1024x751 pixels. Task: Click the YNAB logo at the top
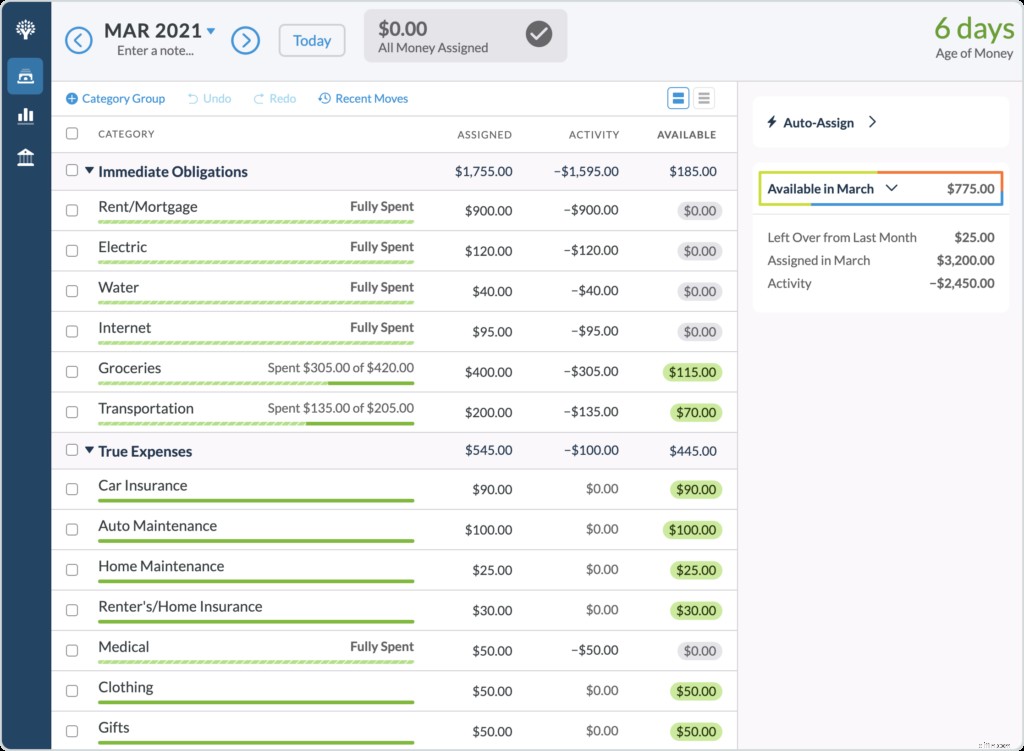point(25,28)
